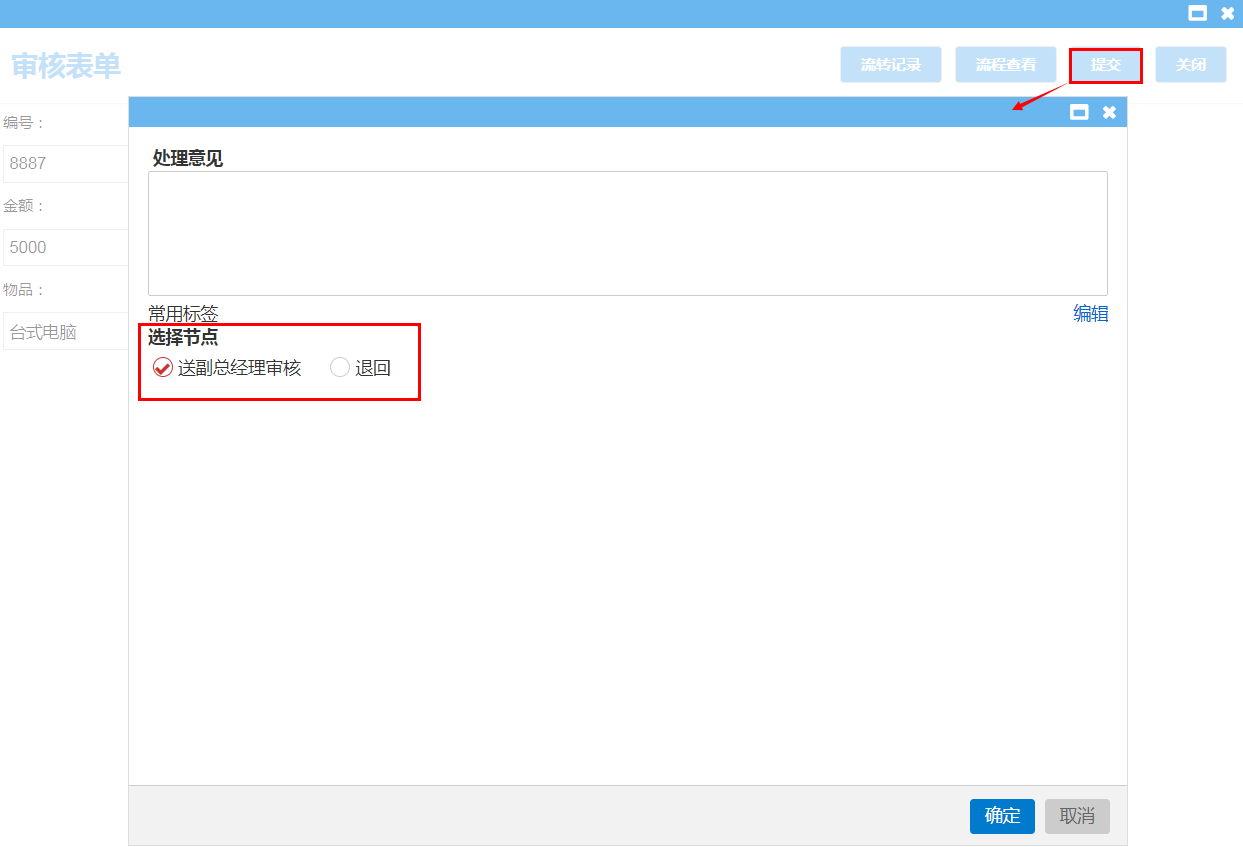Click the 常用标签 label
The height and width of the screenshot is (847, 1243).
(x=183, y=314)
